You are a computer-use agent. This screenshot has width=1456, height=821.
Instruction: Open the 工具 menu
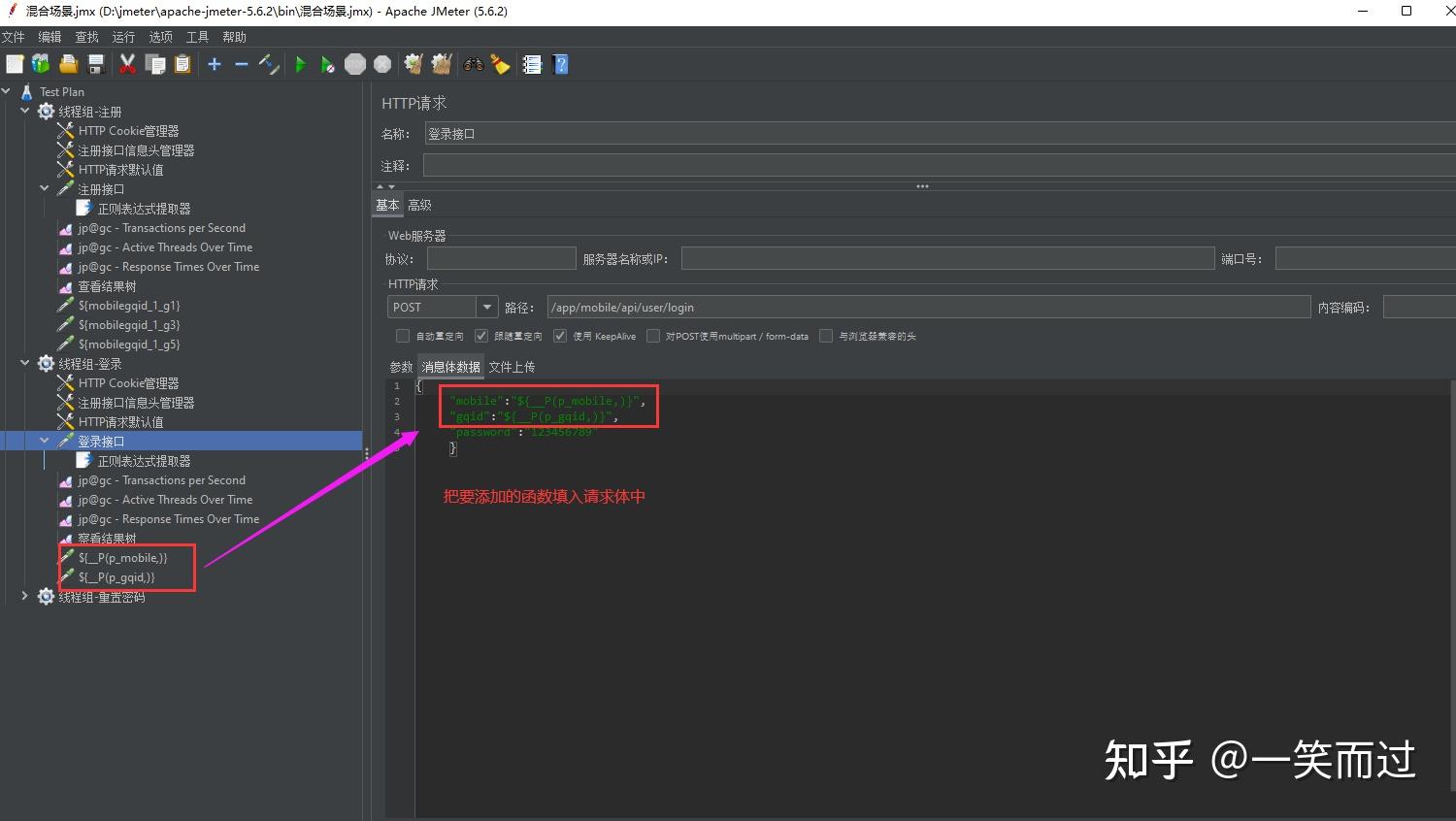coord(197,37)
